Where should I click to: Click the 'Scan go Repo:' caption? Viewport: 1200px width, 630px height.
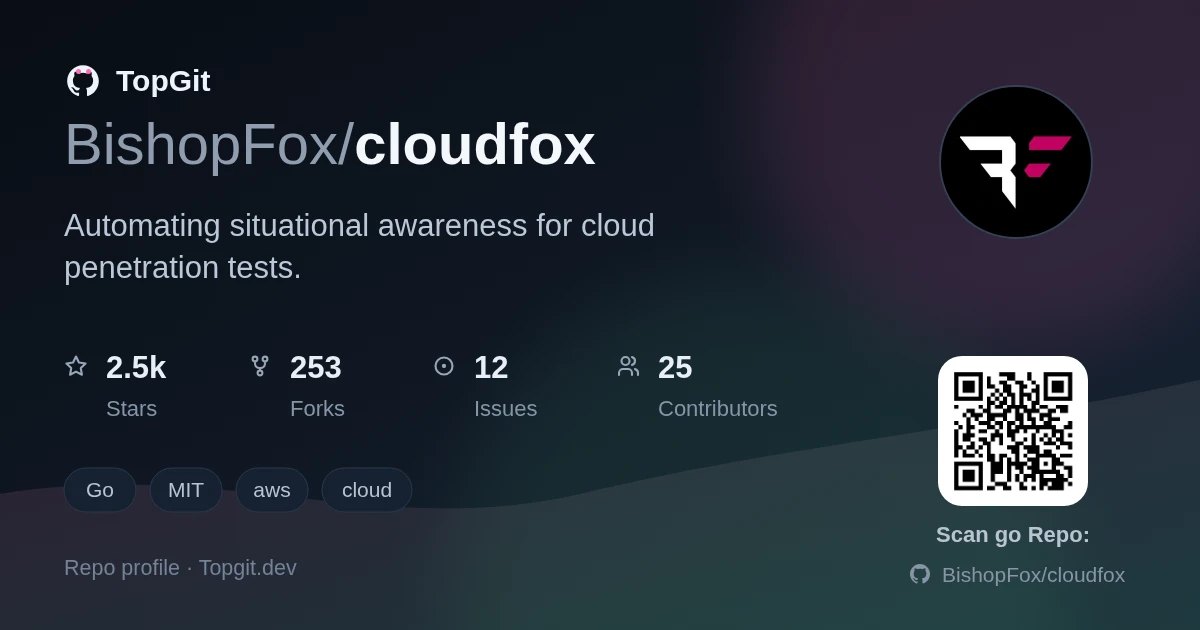pyautogui.click(x=1013, y=535)
